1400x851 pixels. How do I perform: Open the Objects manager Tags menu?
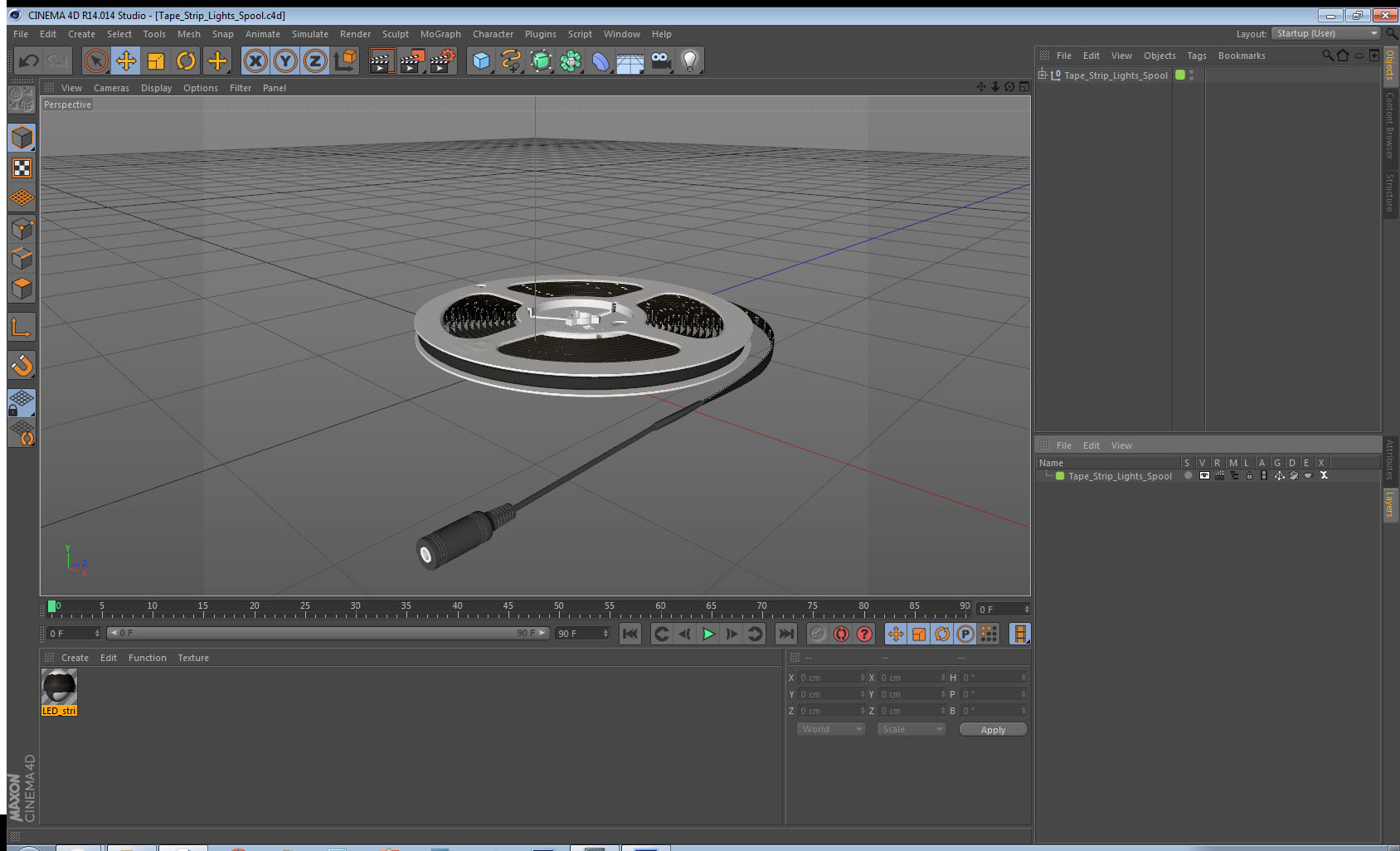tap(1196, 56)
